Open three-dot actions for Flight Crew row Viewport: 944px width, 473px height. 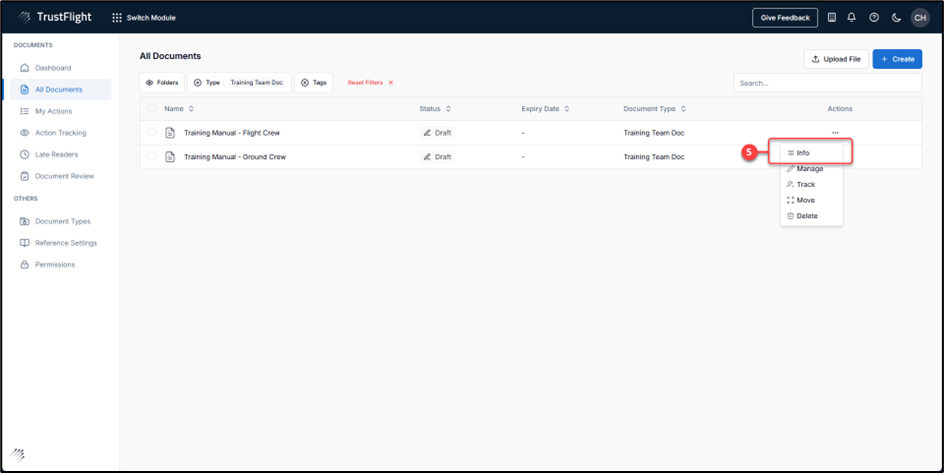pos(835,132)
